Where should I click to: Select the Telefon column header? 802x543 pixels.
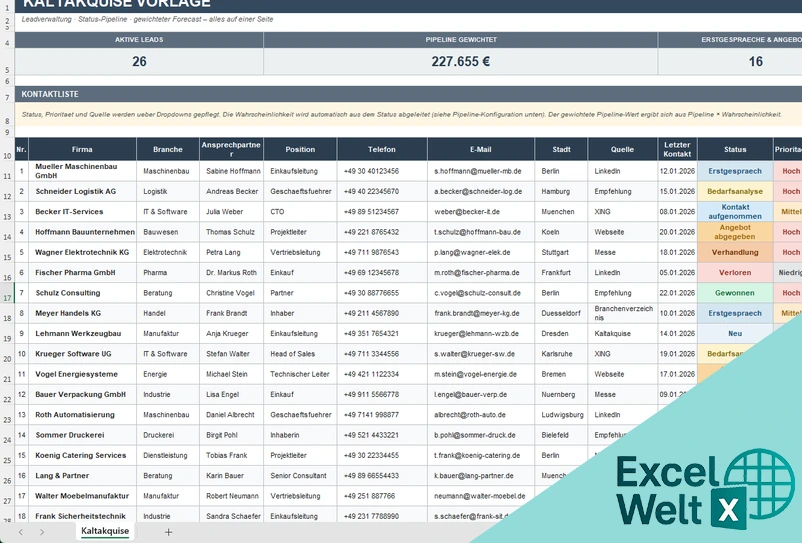point(382,149)
